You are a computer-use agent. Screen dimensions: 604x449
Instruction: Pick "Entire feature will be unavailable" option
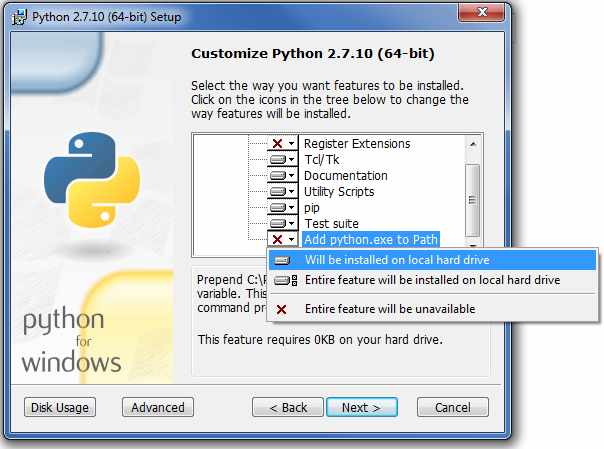[x=389, y=309]
